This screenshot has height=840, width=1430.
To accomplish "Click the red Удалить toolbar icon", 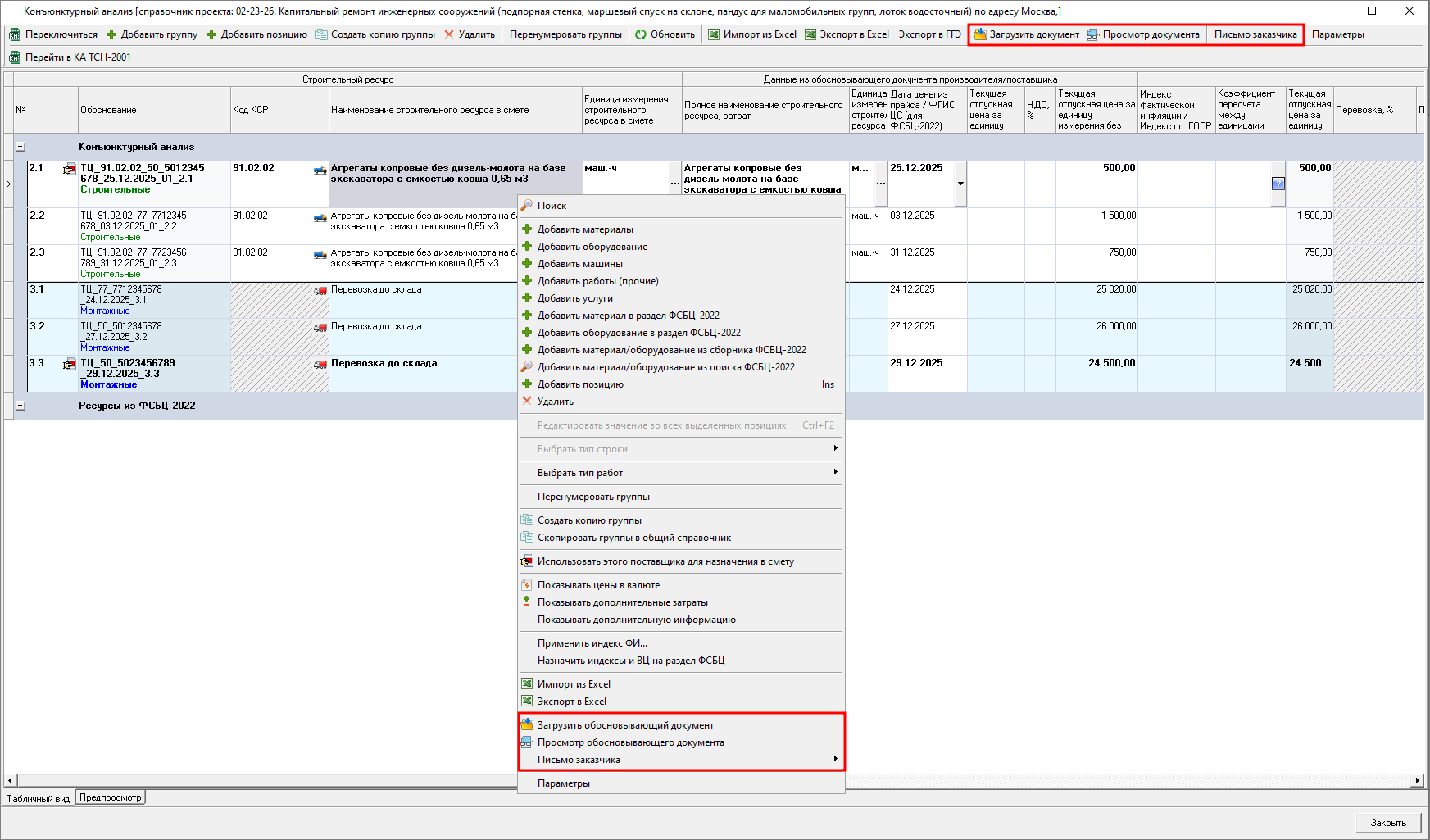I will (449, 34).
